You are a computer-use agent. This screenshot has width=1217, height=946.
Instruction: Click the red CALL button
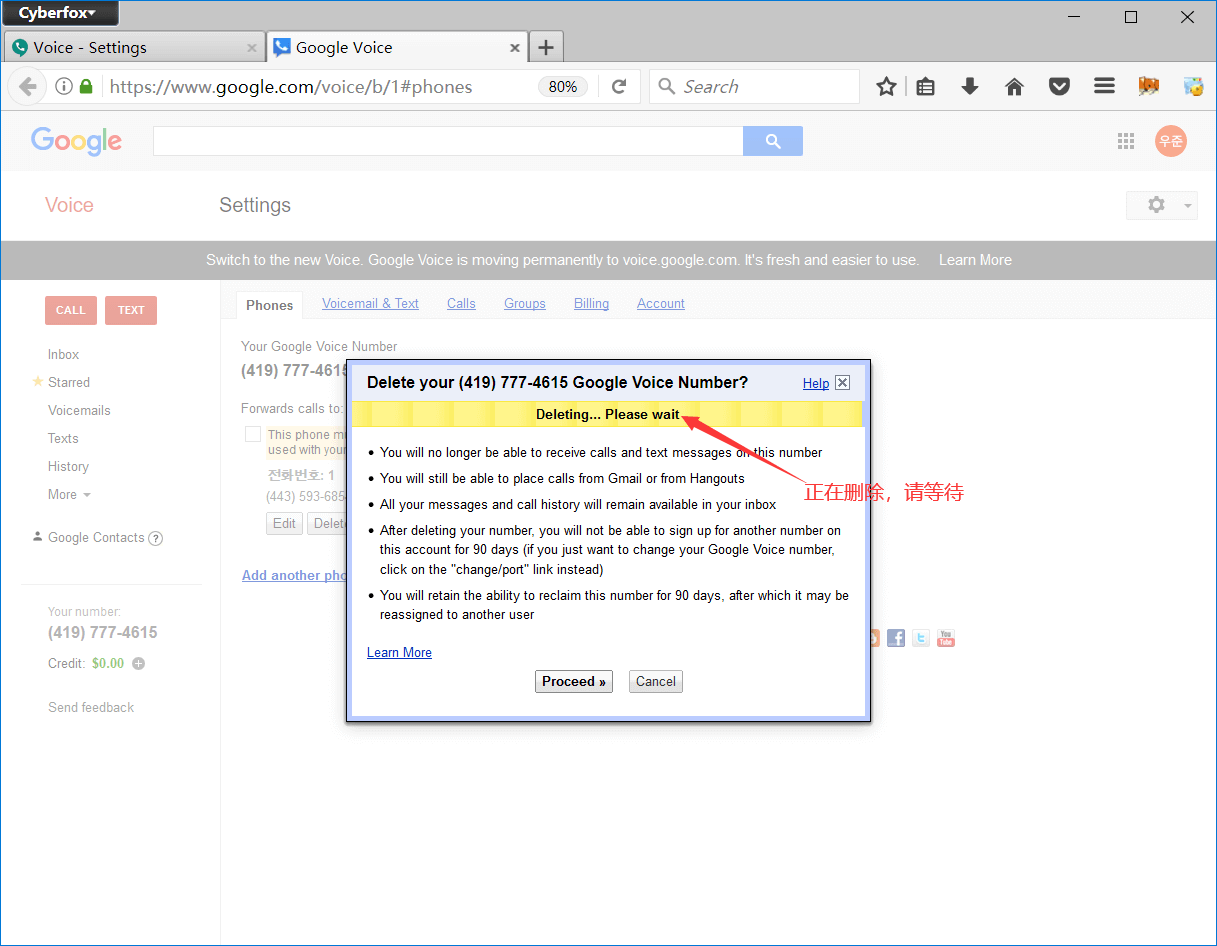(x=71, y=310)
